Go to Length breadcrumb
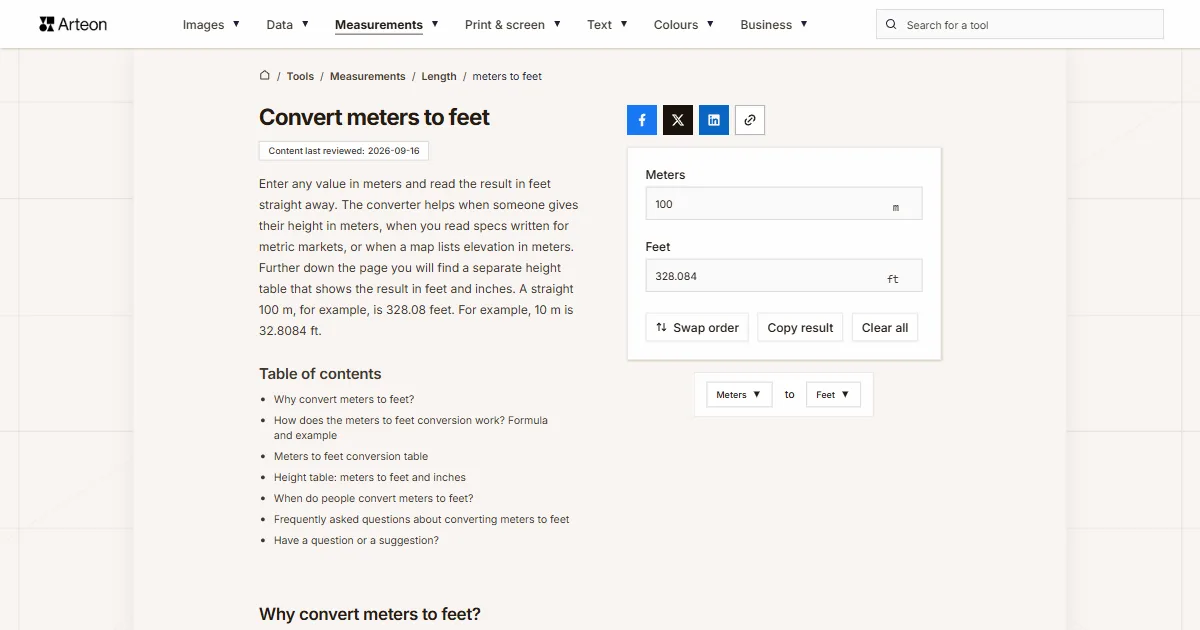The width and height of the screenshot is (1200, 630). pos(439,76)
